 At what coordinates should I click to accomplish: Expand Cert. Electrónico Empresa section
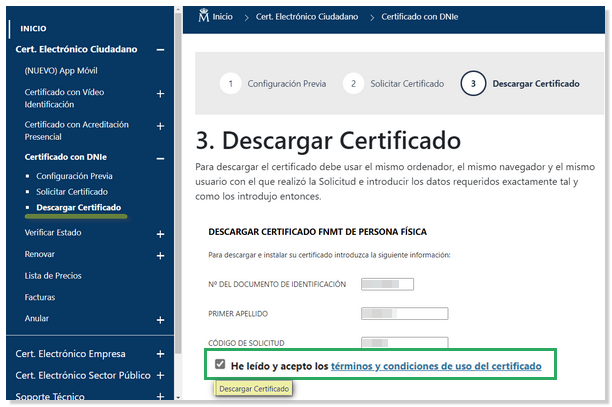160,353
